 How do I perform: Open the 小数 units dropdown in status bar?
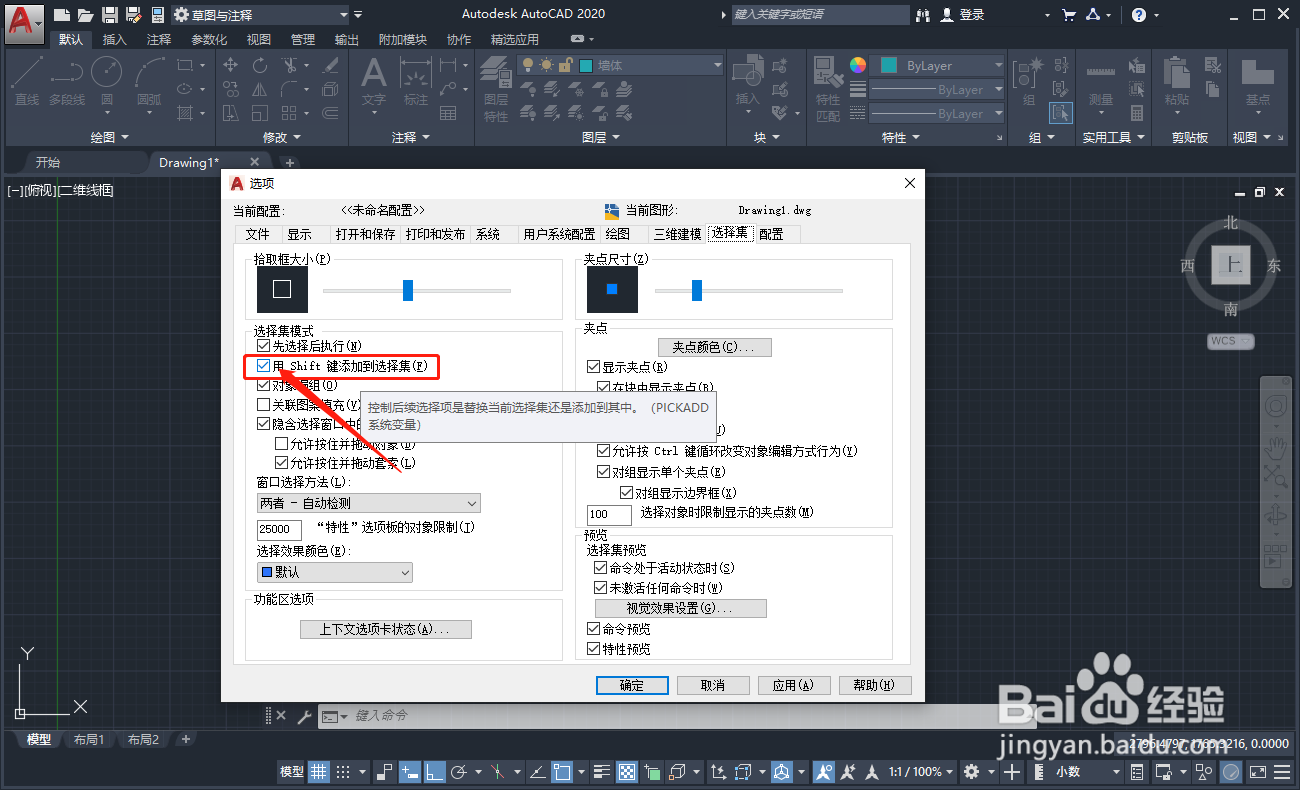pyautogui.click(x=1088, y=772)
